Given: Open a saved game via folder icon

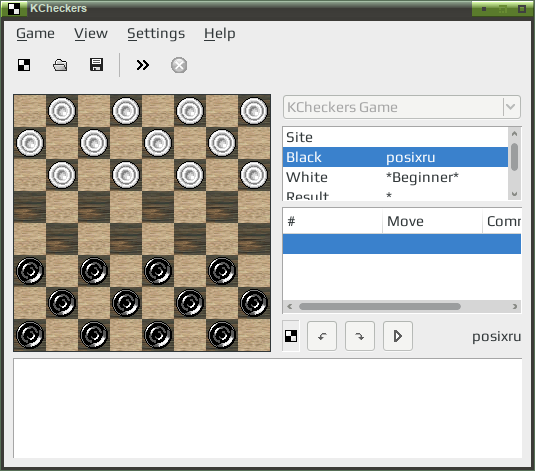Looking at the screenshot, I should point(60,65).
